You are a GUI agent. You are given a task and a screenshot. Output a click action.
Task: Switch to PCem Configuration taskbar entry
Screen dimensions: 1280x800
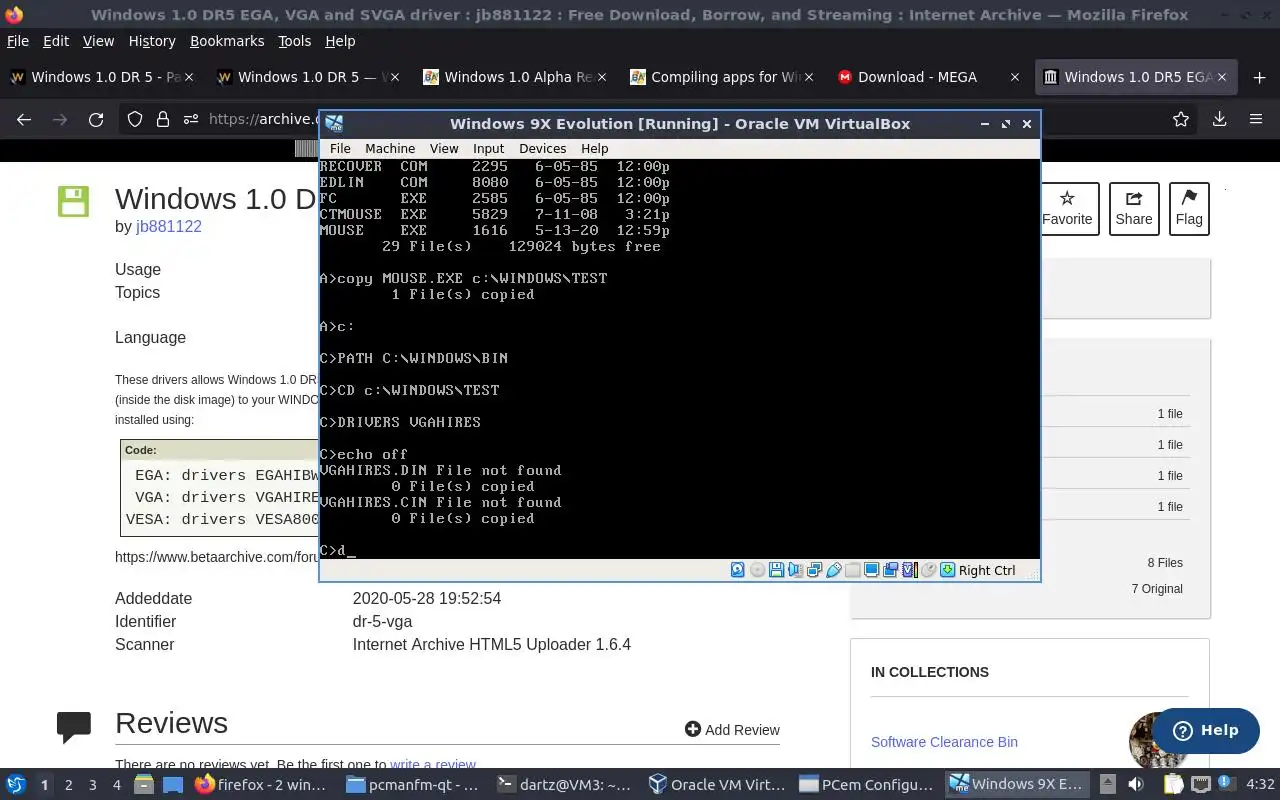tap(865, 785)
